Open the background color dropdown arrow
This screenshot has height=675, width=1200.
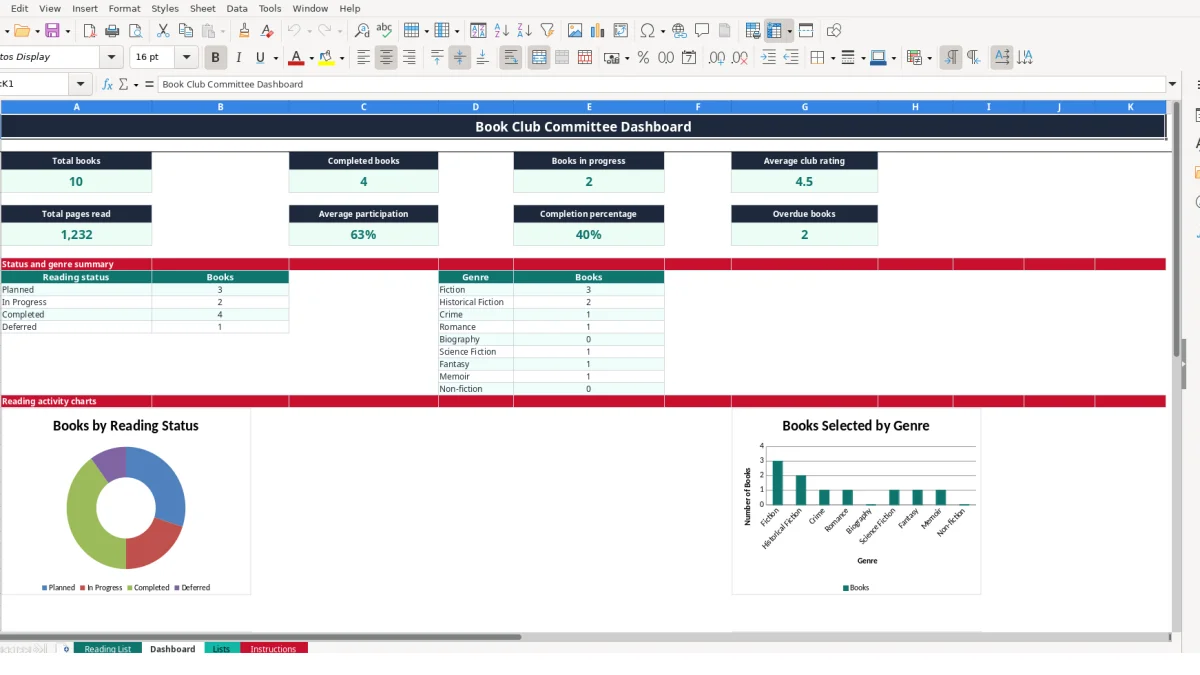pos(342,58)
